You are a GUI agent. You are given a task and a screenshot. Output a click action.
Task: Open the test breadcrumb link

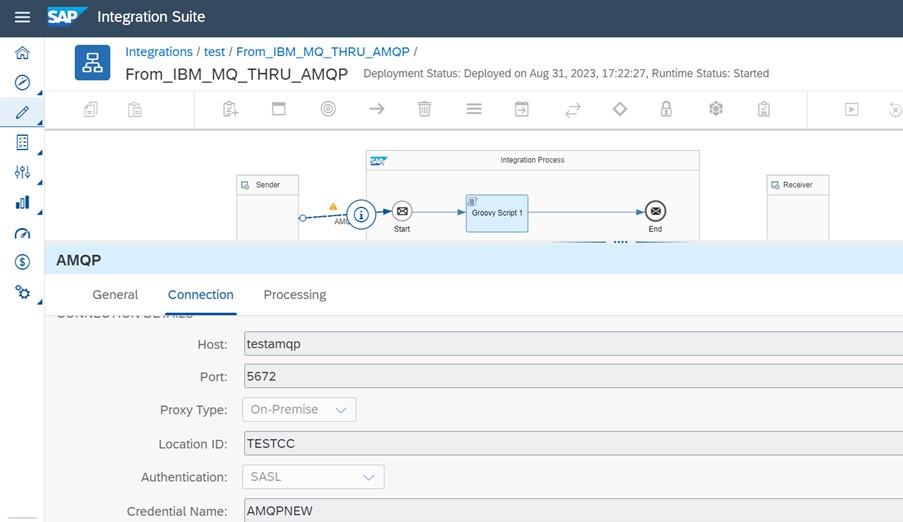tap(214, 52)
